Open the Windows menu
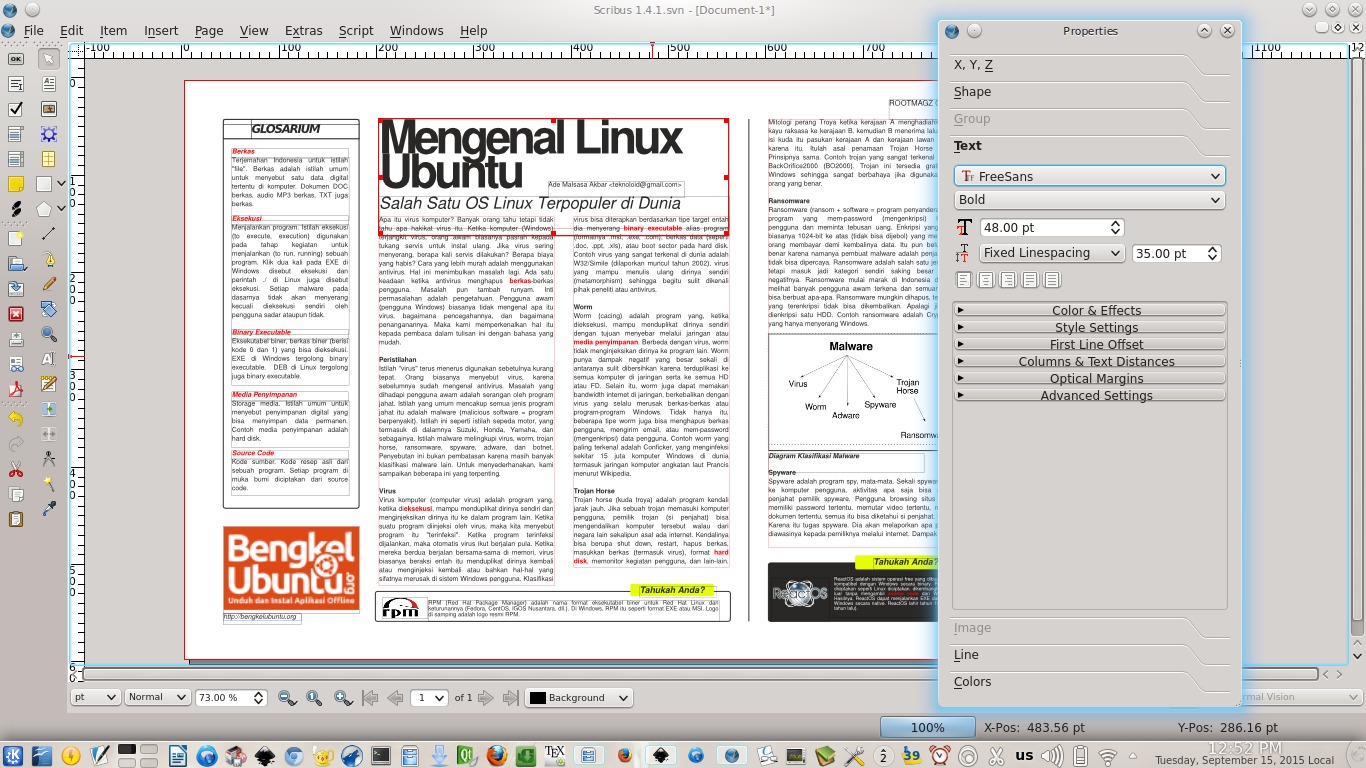The image size is (1366, 768). [416, 30]
